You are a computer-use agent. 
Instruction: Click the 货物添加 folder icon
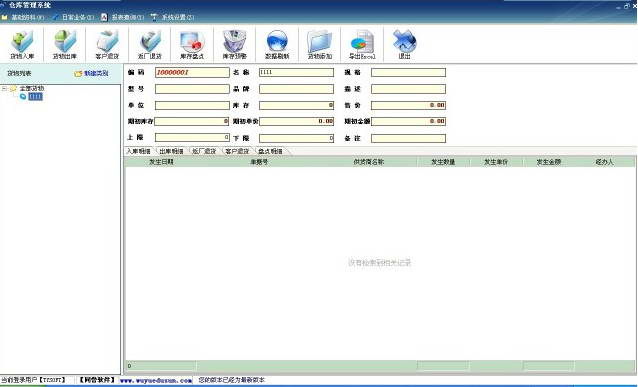tap(320, 44)
